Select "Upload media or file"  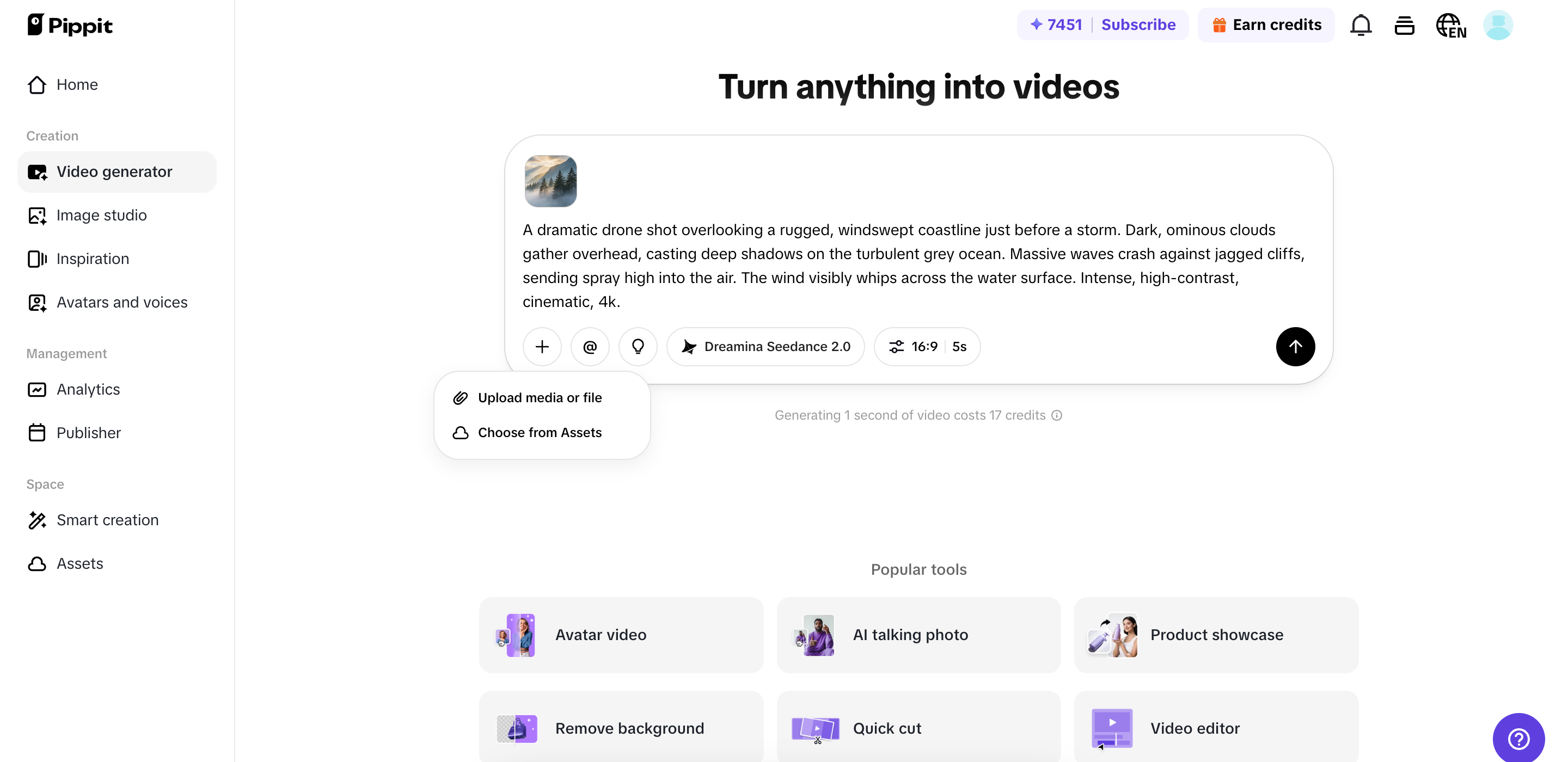(x=538, y=397)
